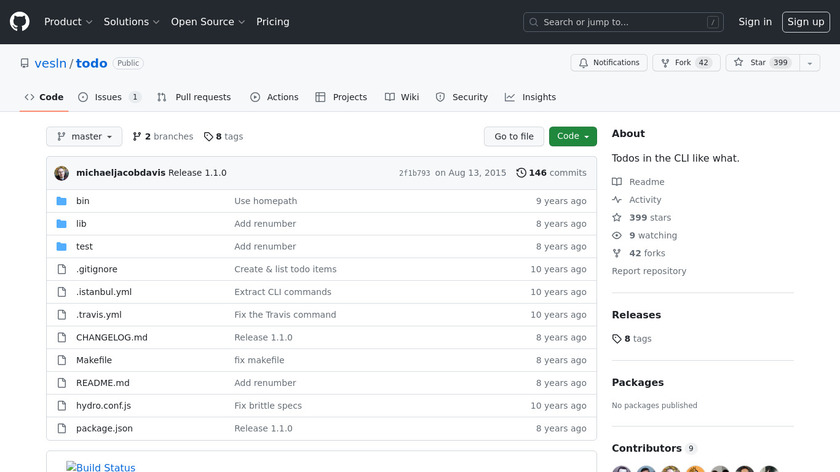Open the README.md file
The image size is (840, 472).
(102, 383)
